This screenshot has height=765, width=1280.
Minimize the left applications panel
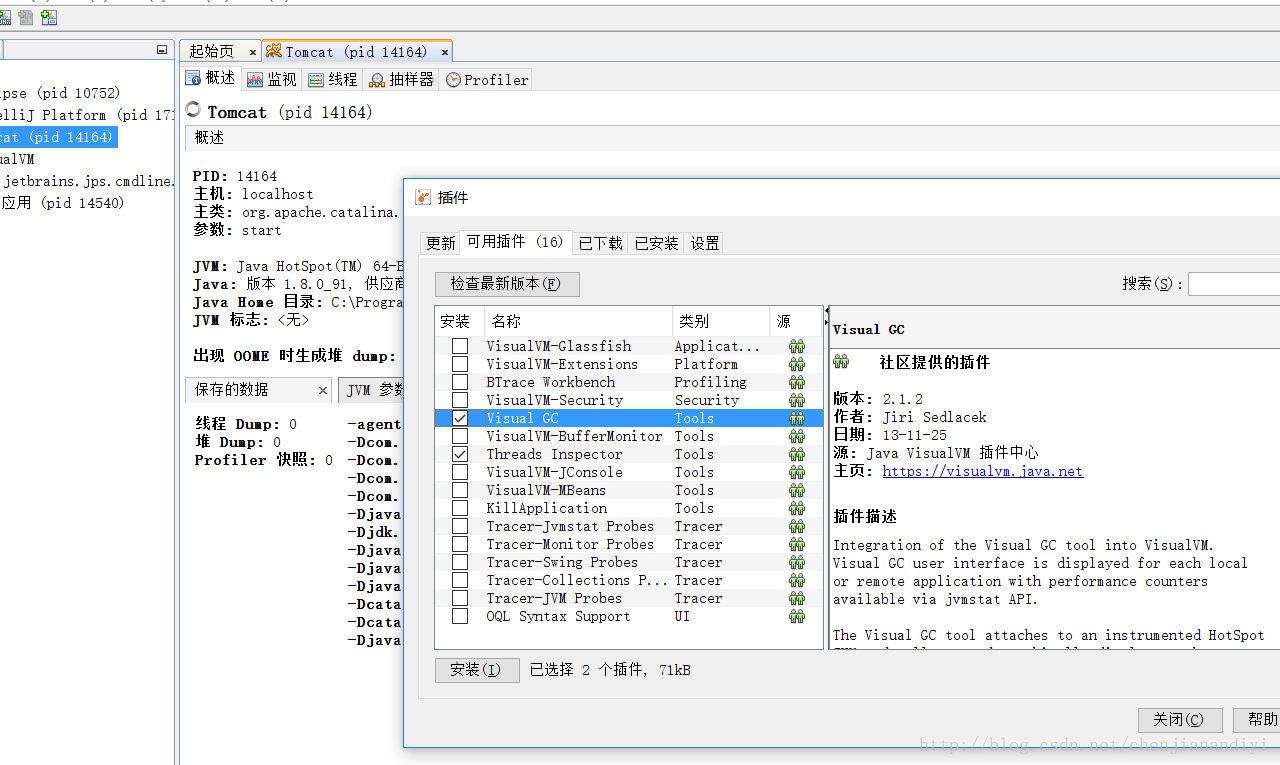point(162,50)
